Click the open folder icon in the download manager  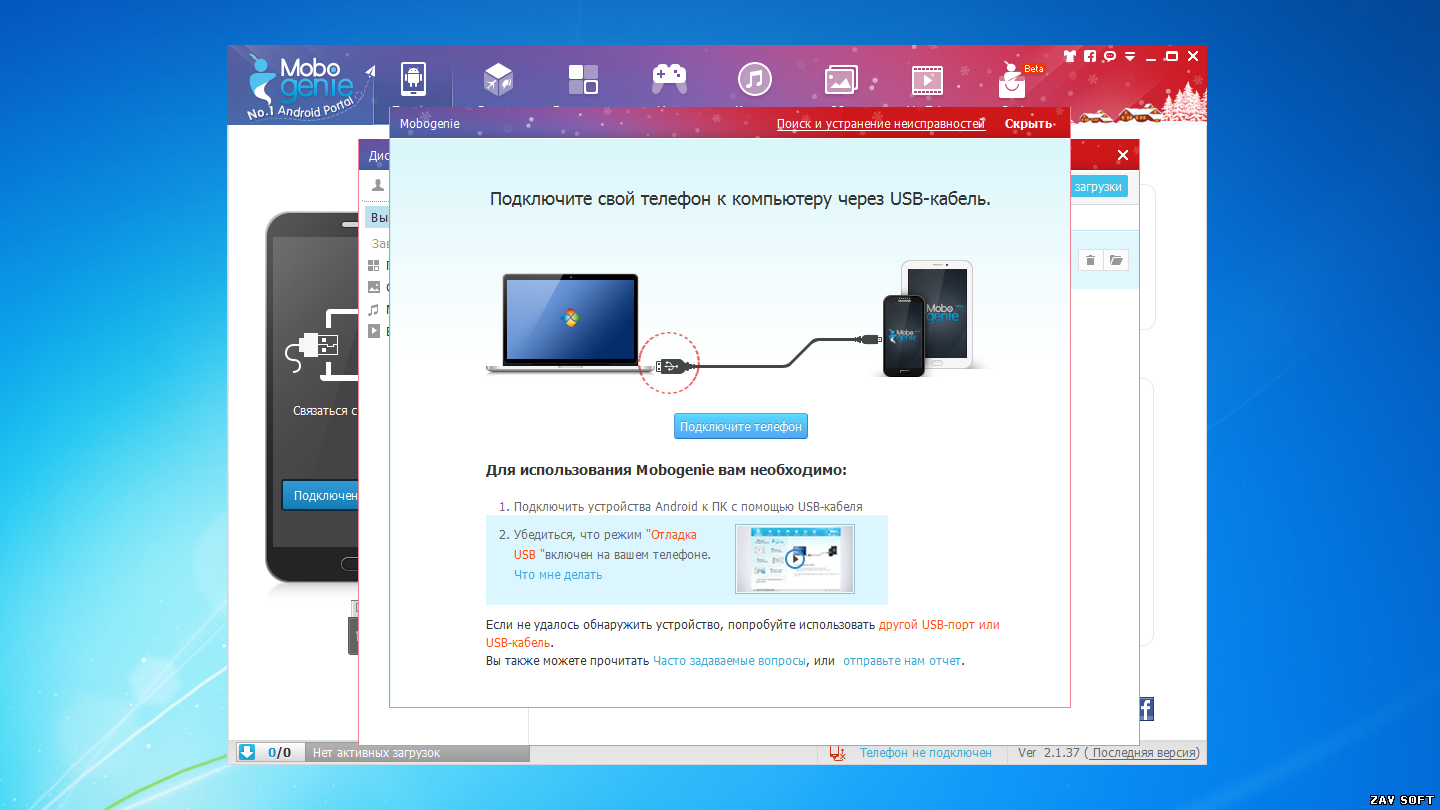[x=1116, y=260]
